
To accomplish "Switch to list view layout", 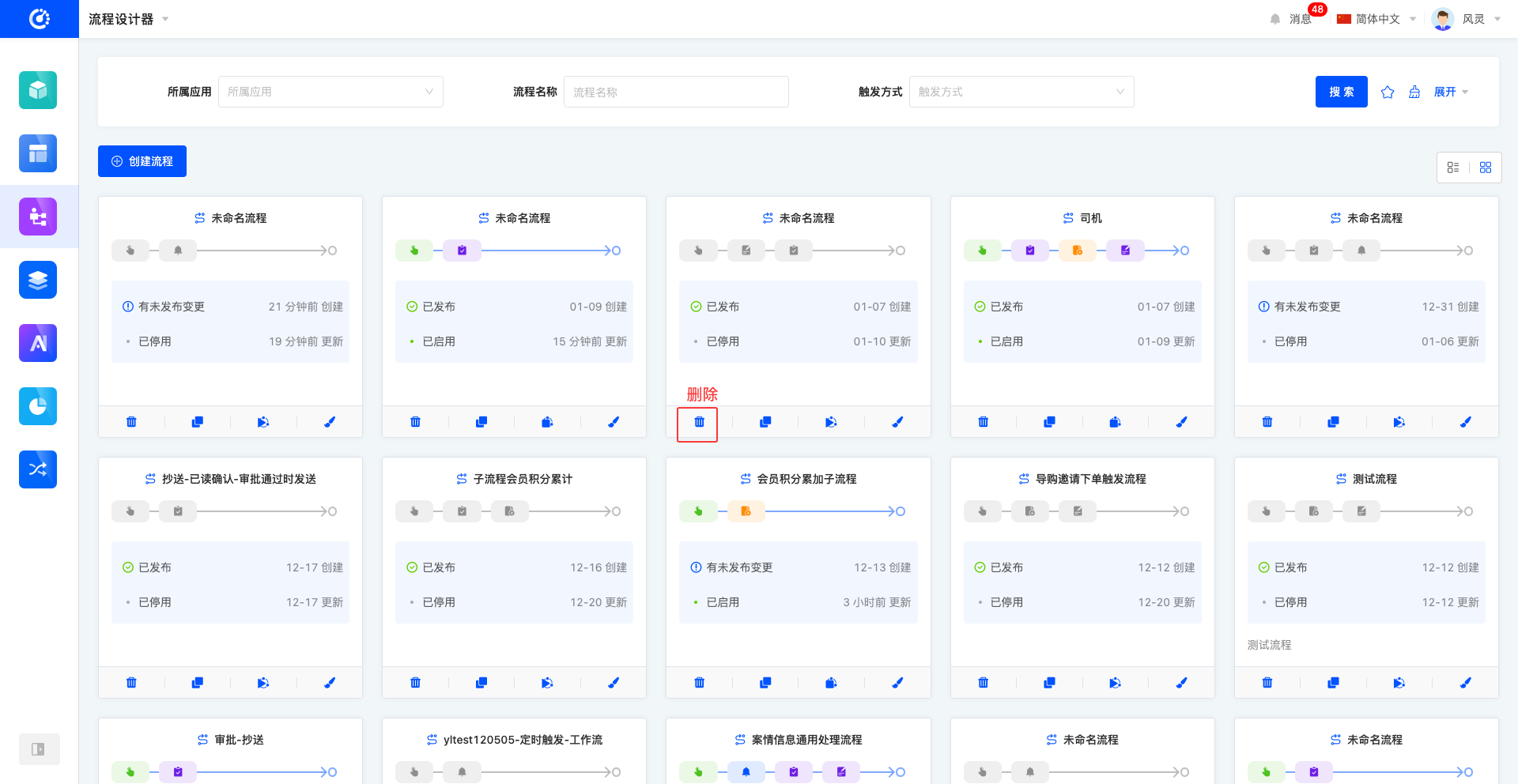I will coord(1453,168).
